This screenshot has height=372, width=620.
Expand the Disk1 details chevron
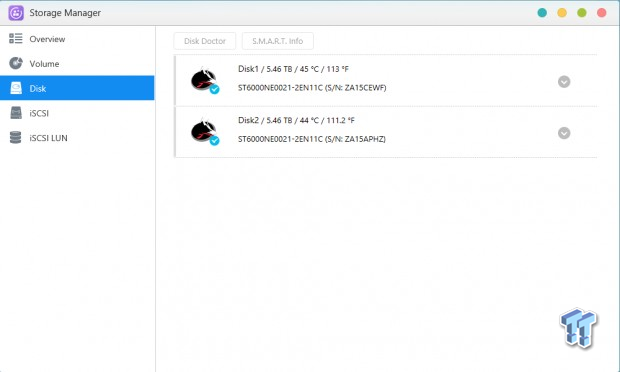click(564, 82)
